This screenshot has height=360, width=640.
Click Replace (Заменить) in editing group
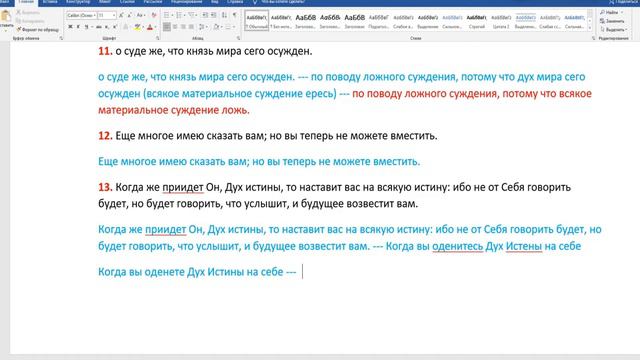coord(612,21)
